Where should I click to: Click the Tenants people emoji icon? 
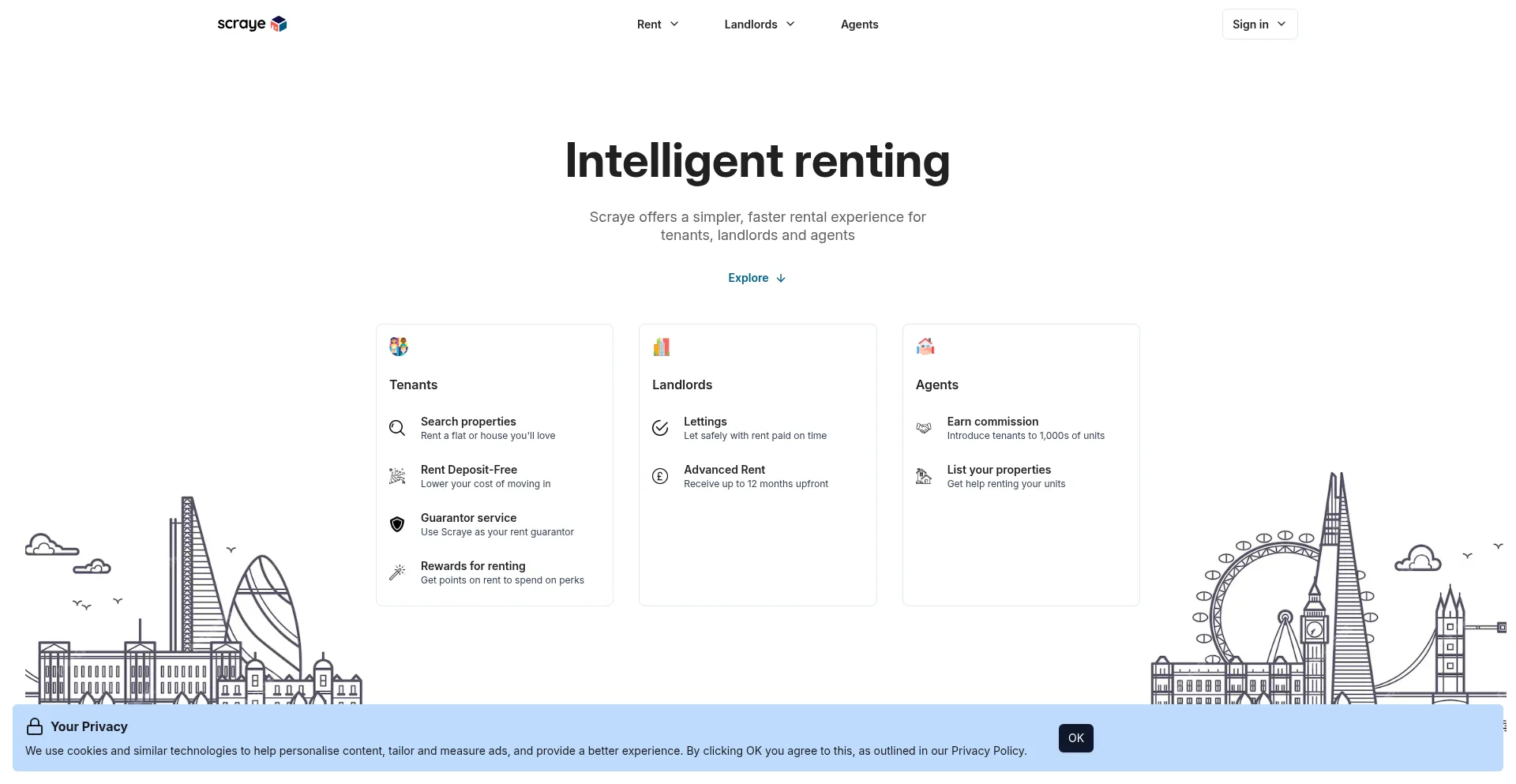click(399, 347)
